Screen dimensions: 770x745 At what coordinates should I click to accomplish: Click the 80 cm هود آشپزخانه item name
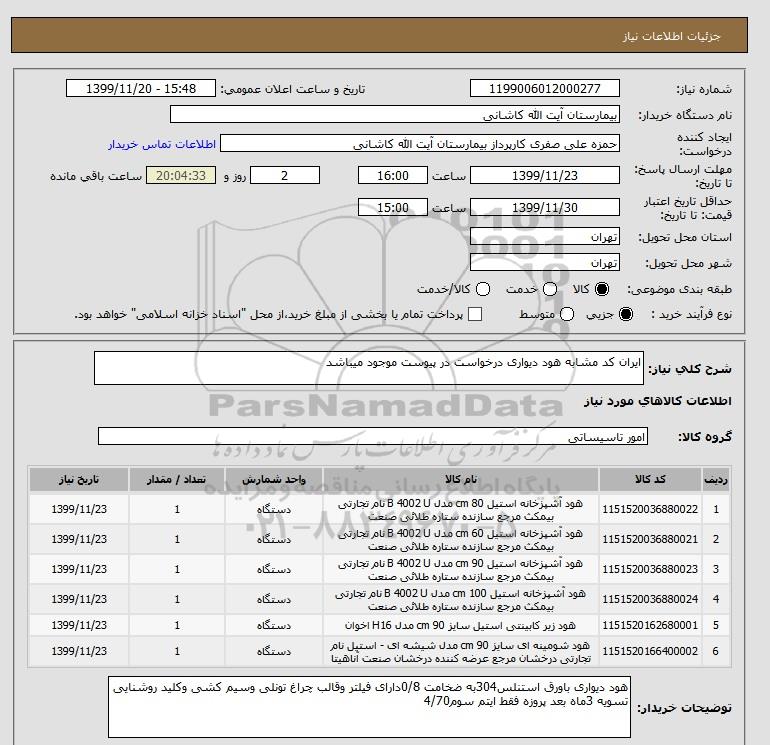coord(461,510)
